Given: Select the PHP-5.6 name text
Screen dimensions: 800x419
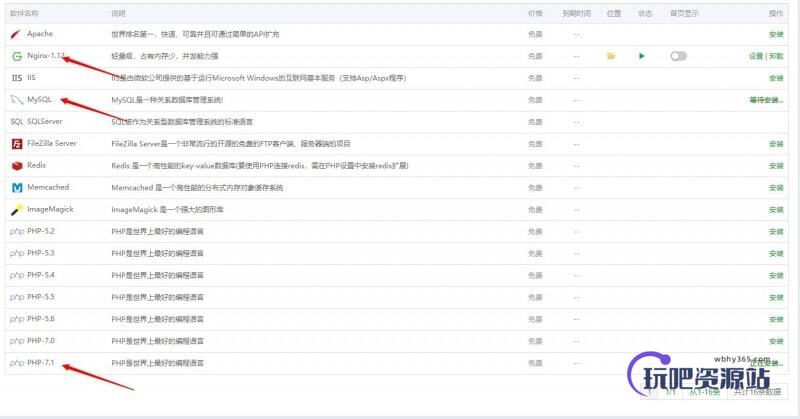Looking at the screenshot, I should 41,319.
